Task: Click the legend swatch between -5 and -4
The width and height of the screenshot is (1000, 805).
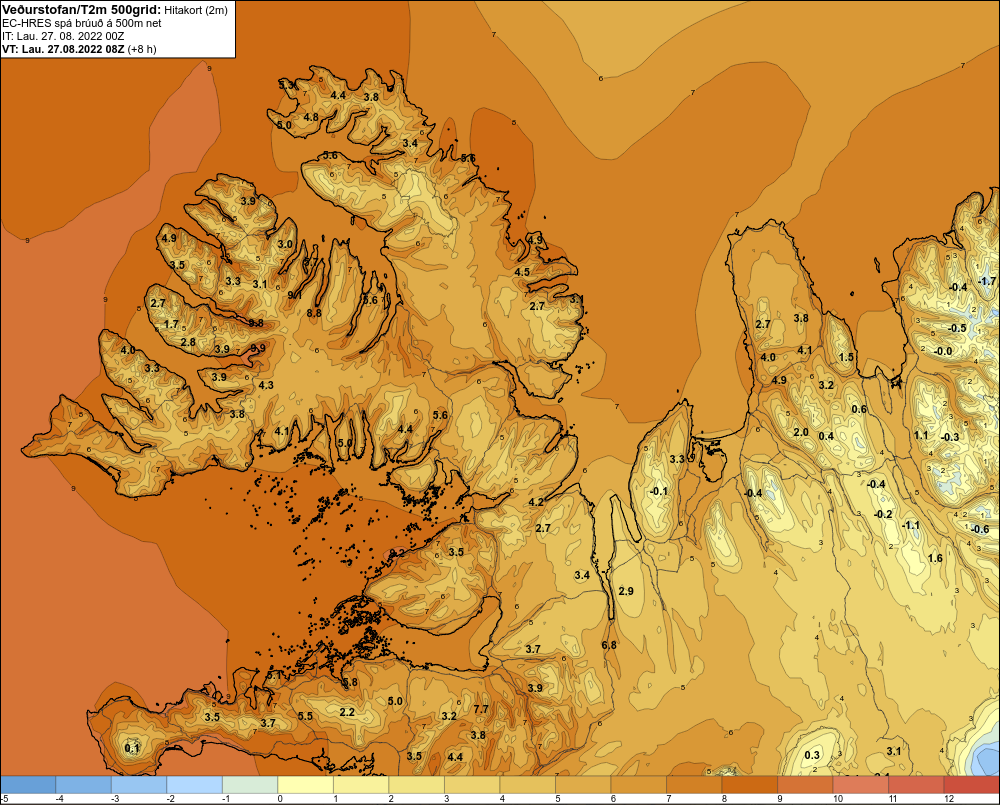Action: coord(28,785)
